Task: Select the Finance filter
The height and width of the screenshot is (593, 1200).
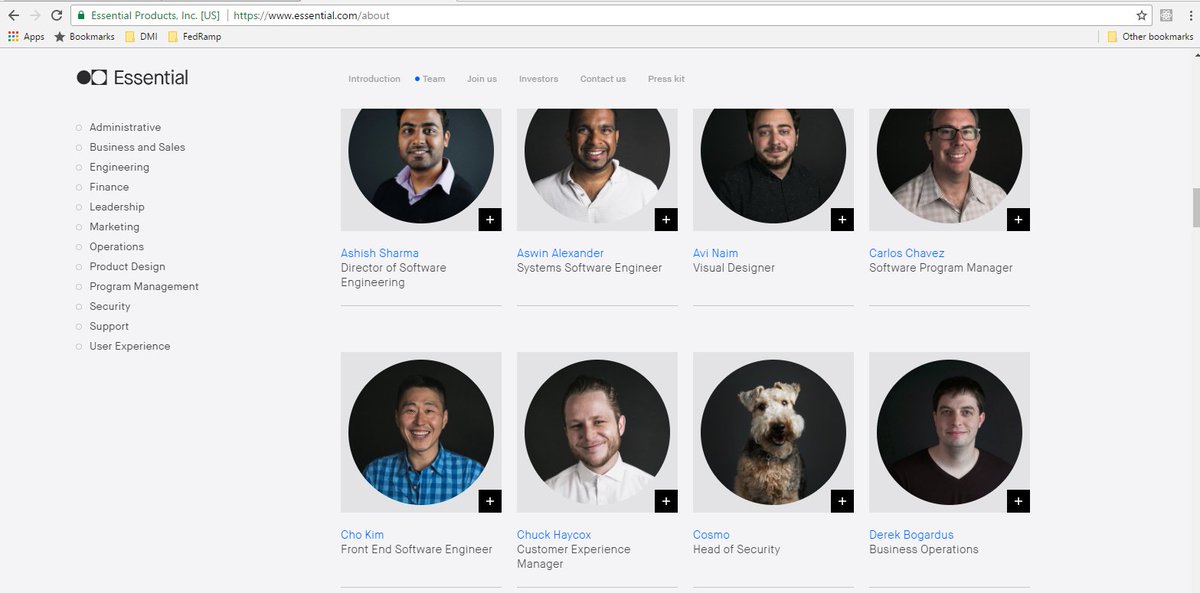Action: tap(102, 187)
